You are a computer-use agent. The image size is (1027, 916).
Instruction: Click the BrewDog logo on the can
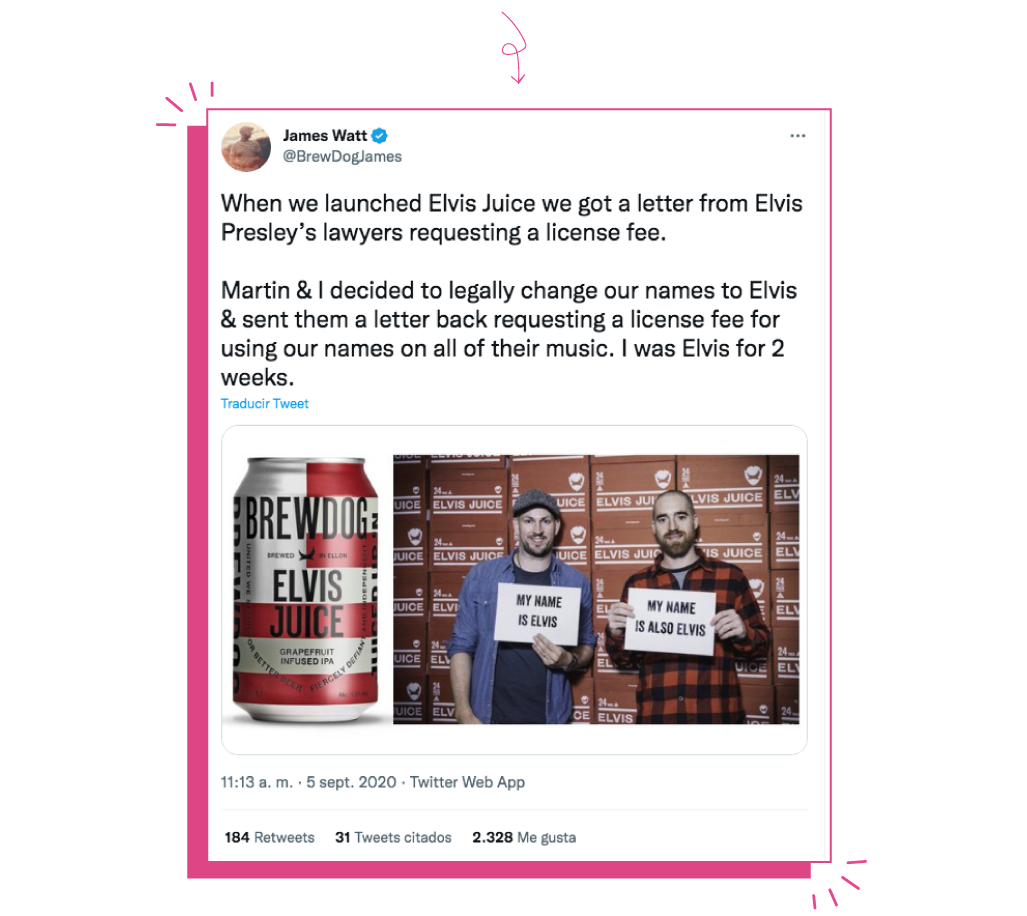(x=305, y=521)
